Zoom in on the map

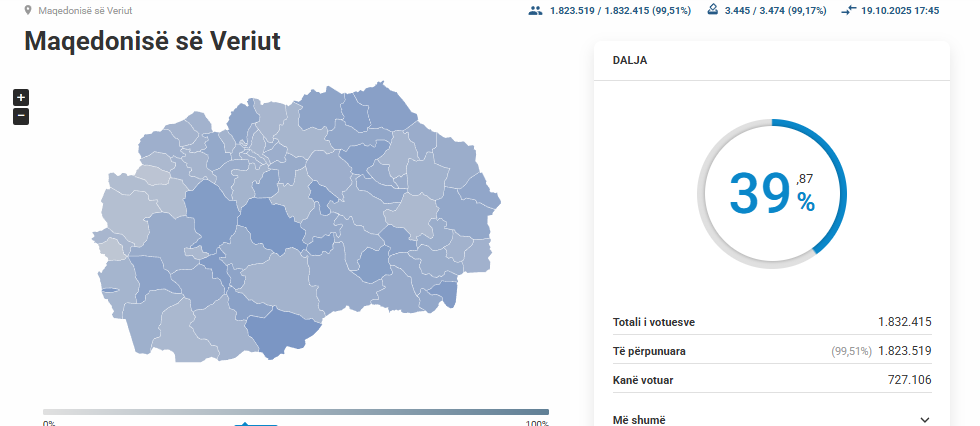tap(21, 97)
